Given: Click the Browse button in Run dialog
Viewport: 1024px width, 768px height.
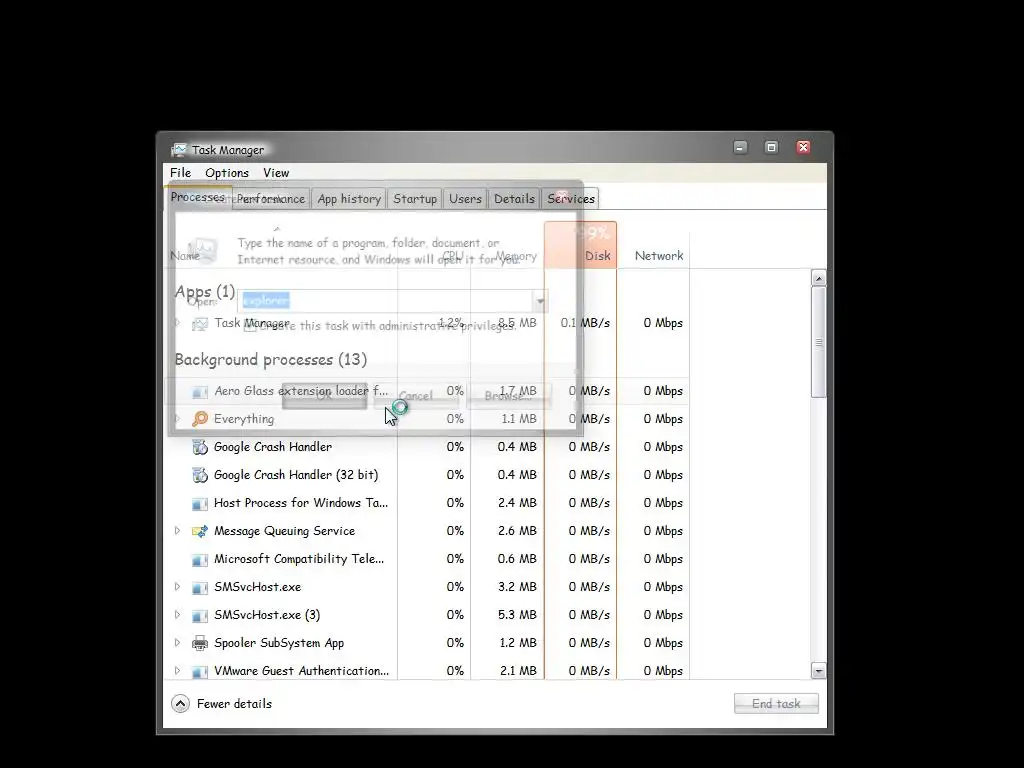Looking at the screenshot, I should [x=508, y=396].
